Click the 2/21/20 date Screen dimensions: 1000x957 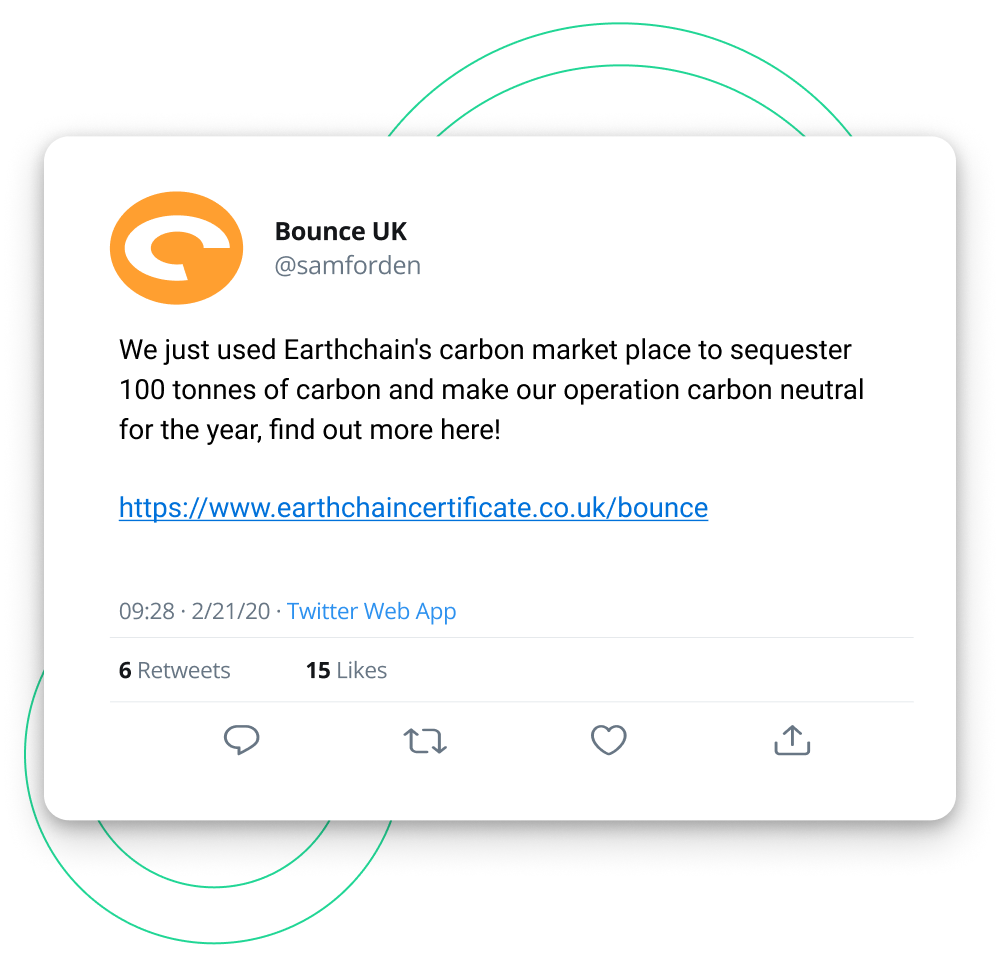231,611
